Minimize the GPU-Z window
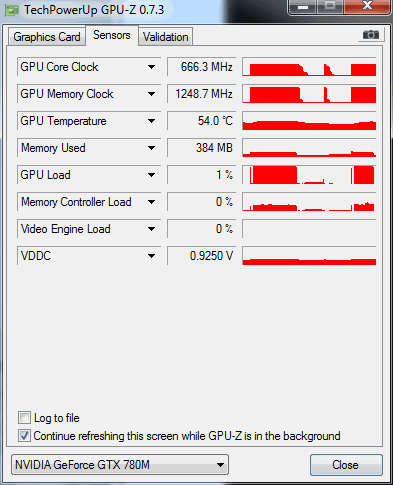Image resolution: width=393 pixels, height=485 pixels. coord(303,7)
